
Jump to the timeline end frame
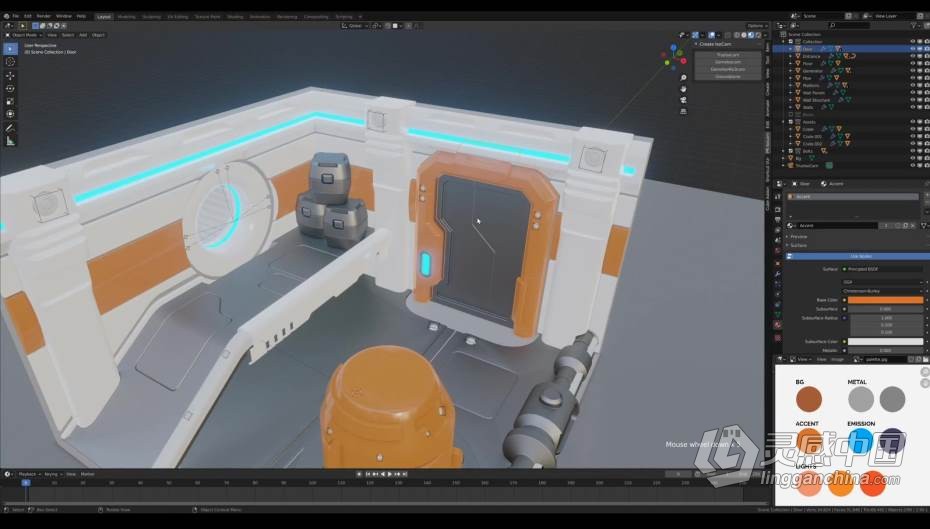click(x=405, y=474)
